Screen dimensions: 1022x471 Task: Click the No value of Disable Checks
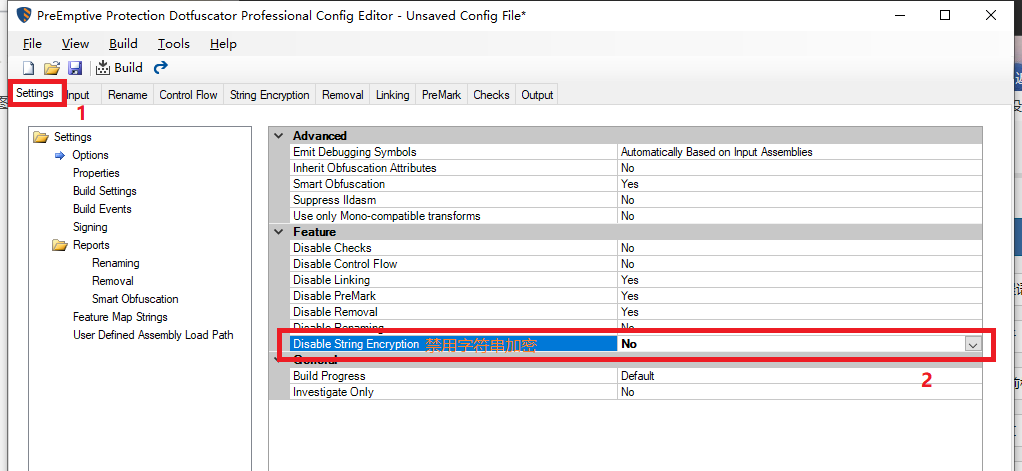[x=628, y=248]
